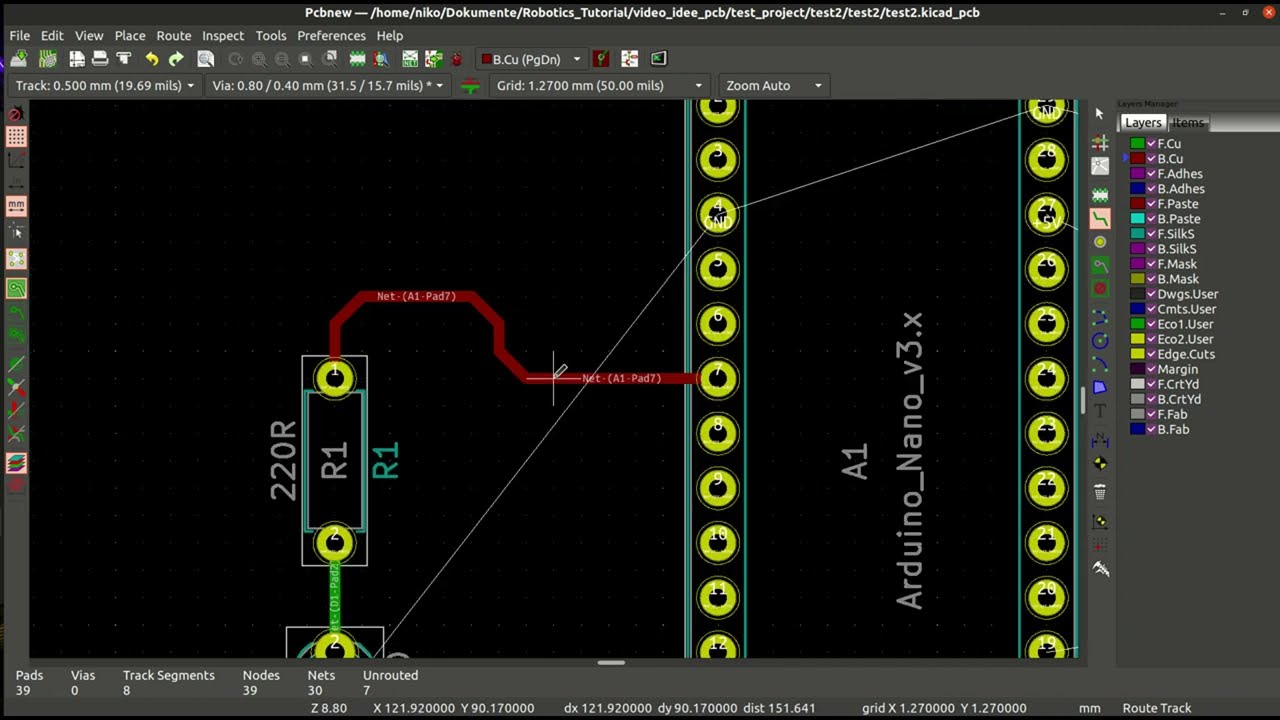Open the File menu
This screenshot has width=1280, height=720.
(19, 35)
